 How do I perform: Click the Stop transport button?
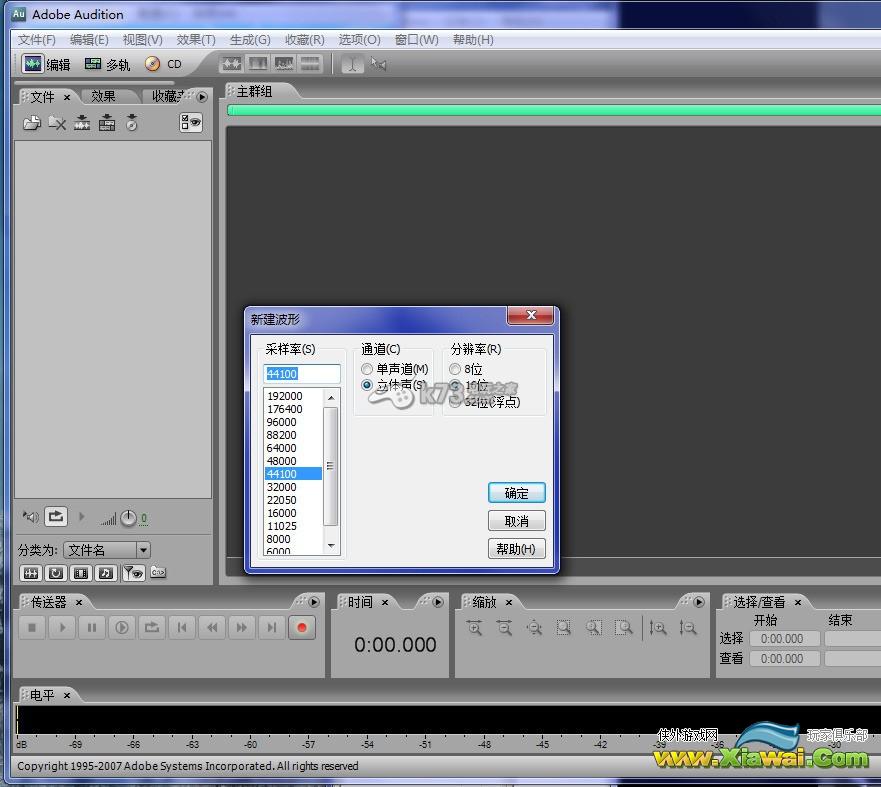[x=32, y=627]
